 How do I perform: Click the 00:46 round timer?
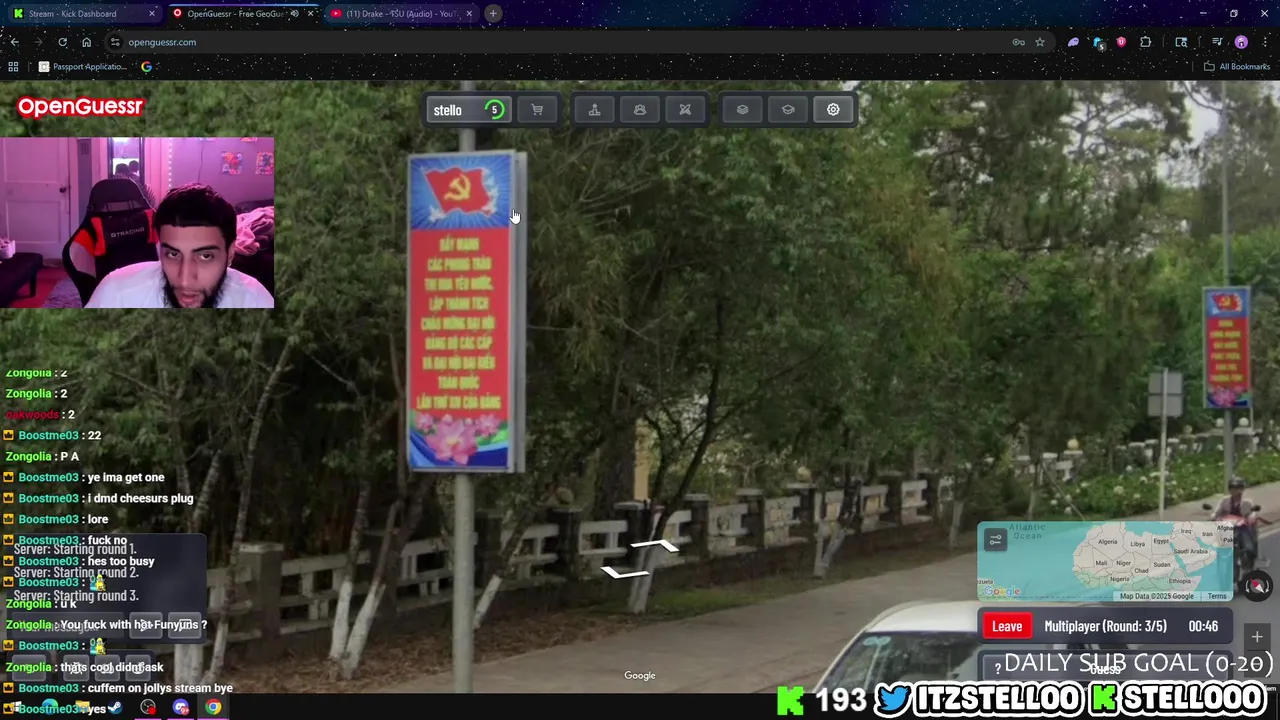coord(1203,626)
